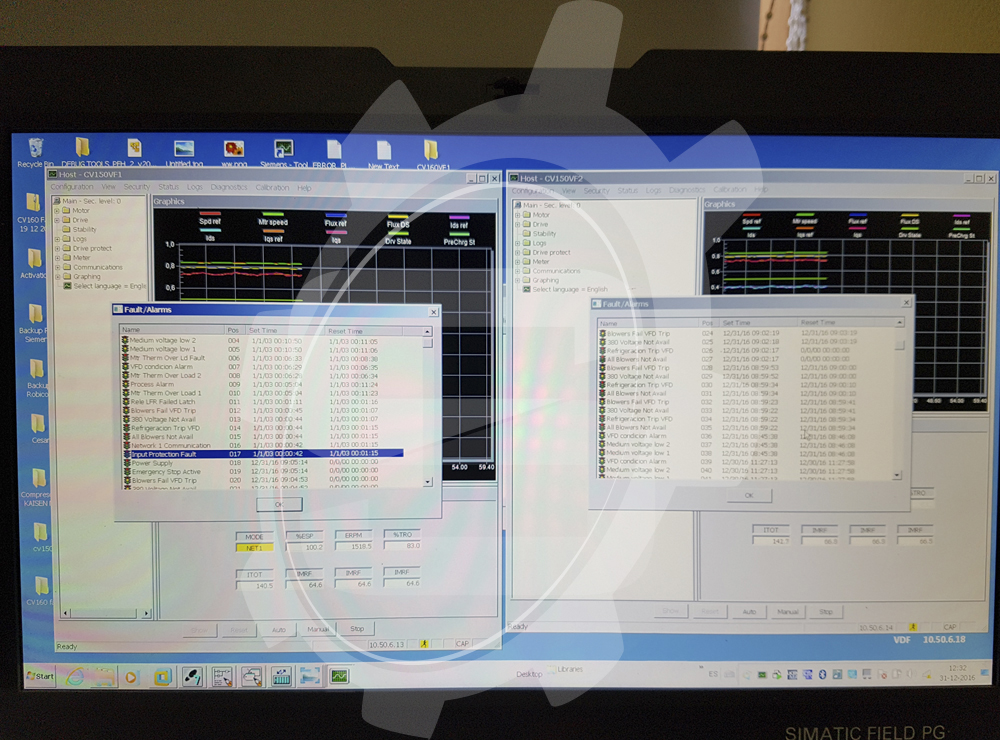Click the Manual button in CV150VF2 window
This screenshot has width=1000, height=740.
point(788,611)
